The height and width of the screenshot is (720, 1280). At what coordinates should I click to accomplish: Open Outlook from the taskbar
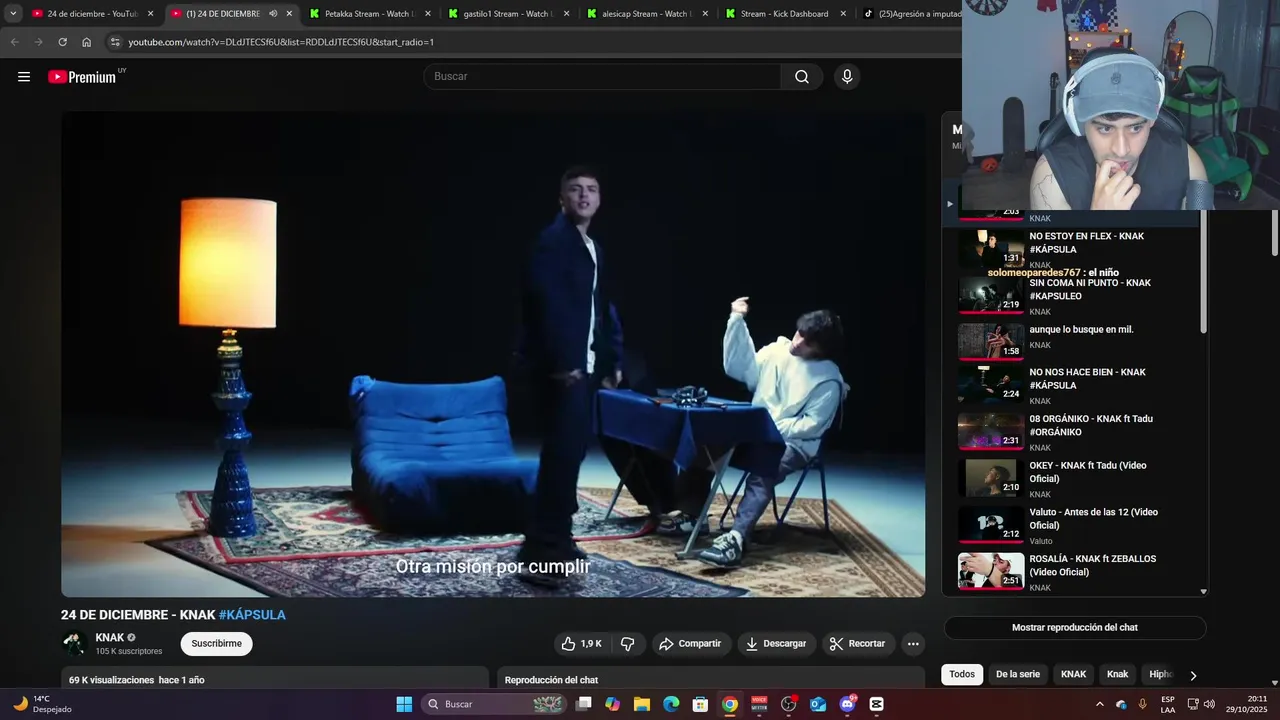[818, 704]
